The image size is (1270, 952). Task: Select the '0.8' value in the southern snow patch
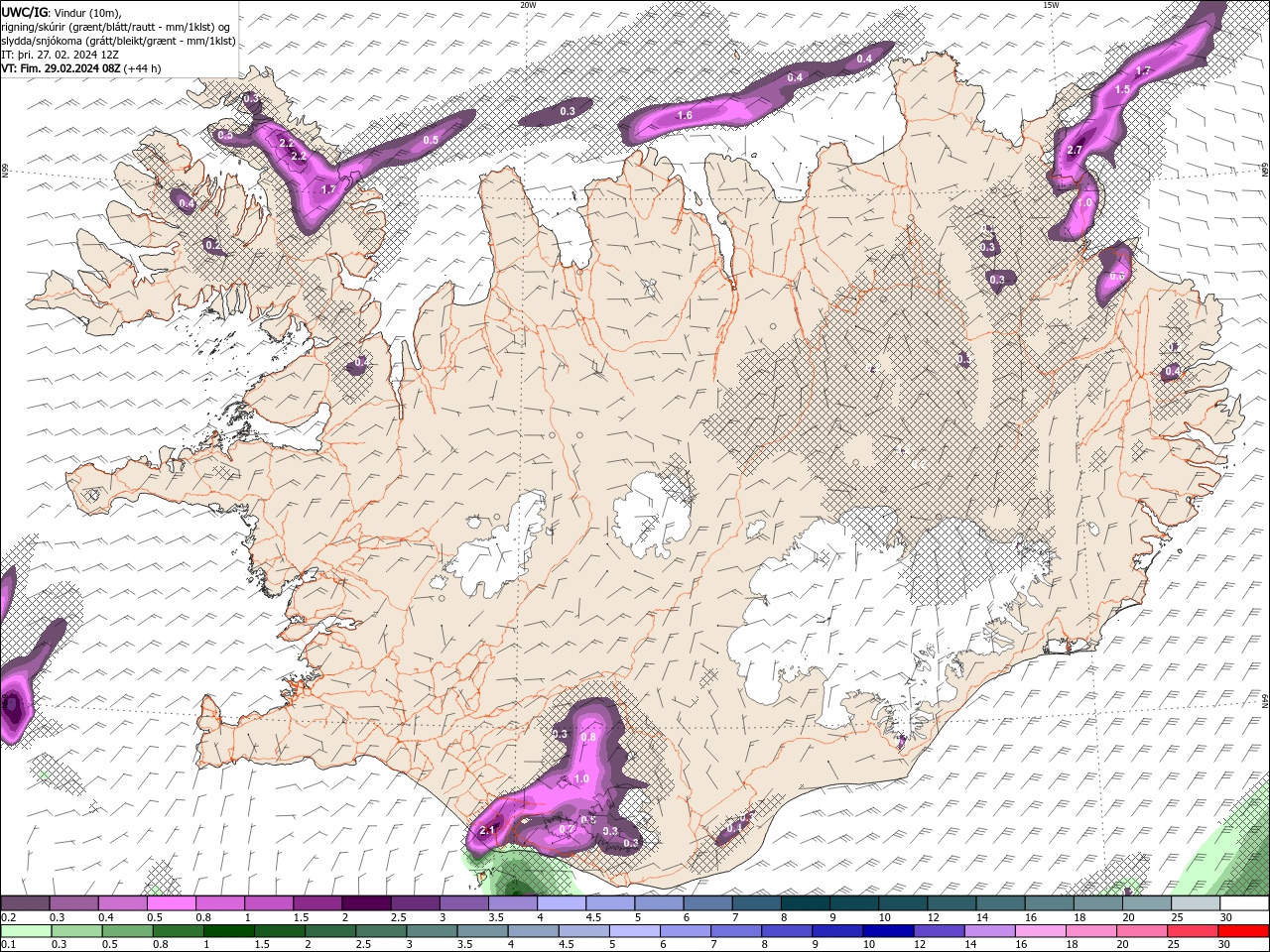coord(588,737)
